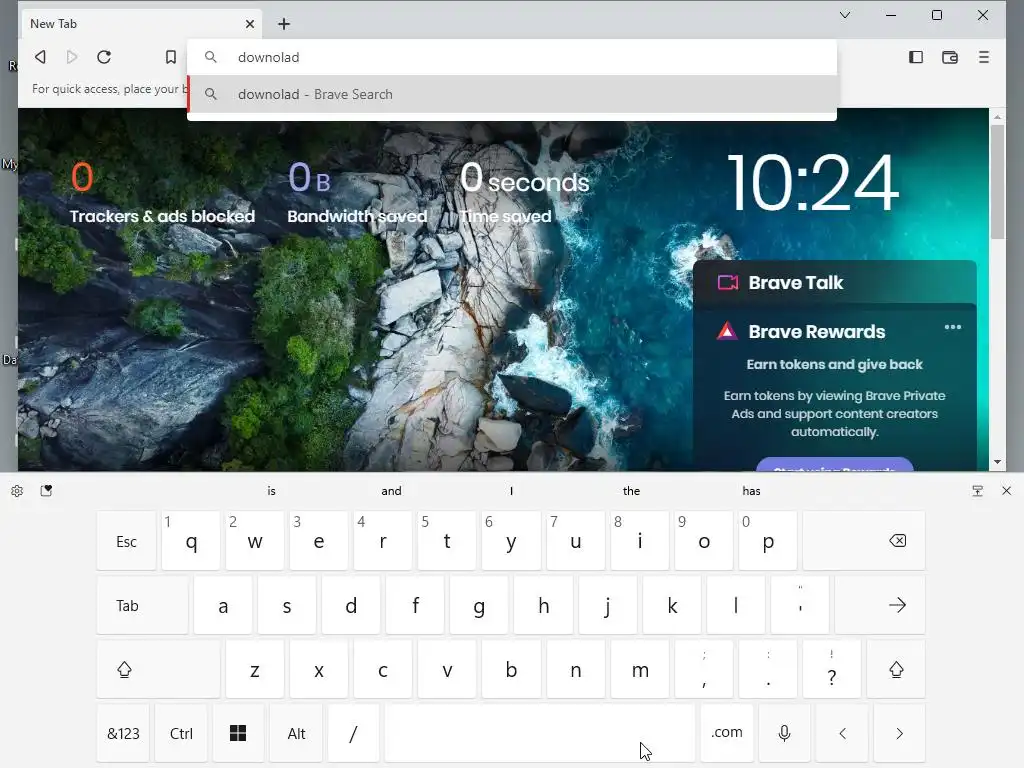The height and width of the screenshot is (768, 1024).
Task: Tap the question mark key
Action: click(x=831, y=669)
